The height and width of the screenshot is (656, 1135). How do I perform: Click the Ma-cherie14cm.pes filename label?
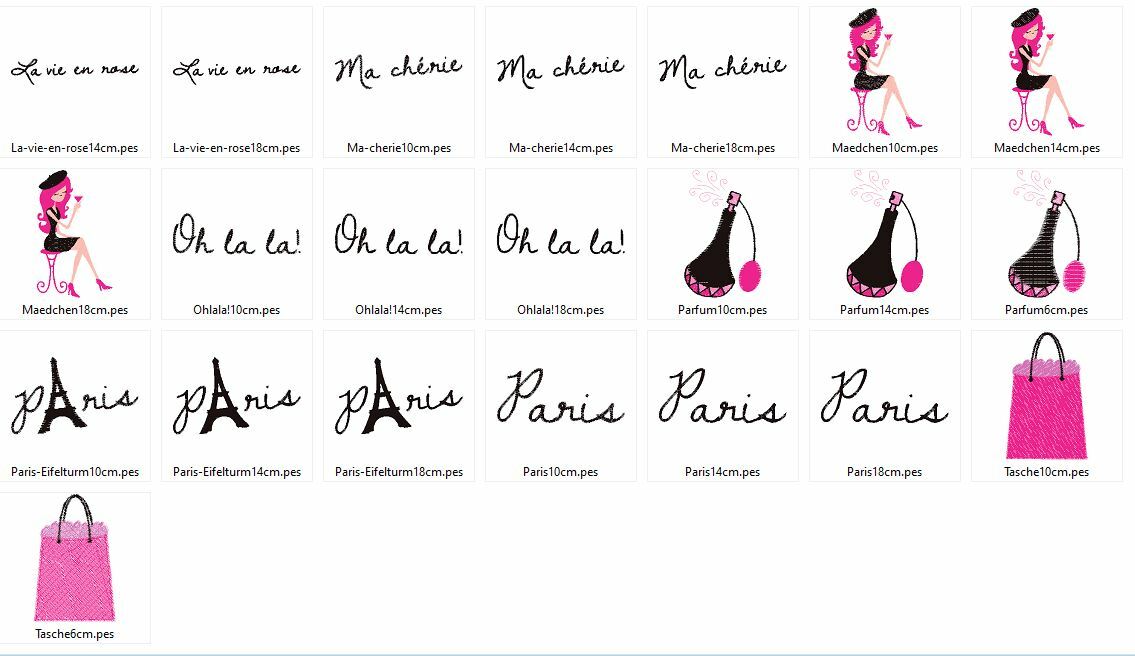click(x=561, y=148)
